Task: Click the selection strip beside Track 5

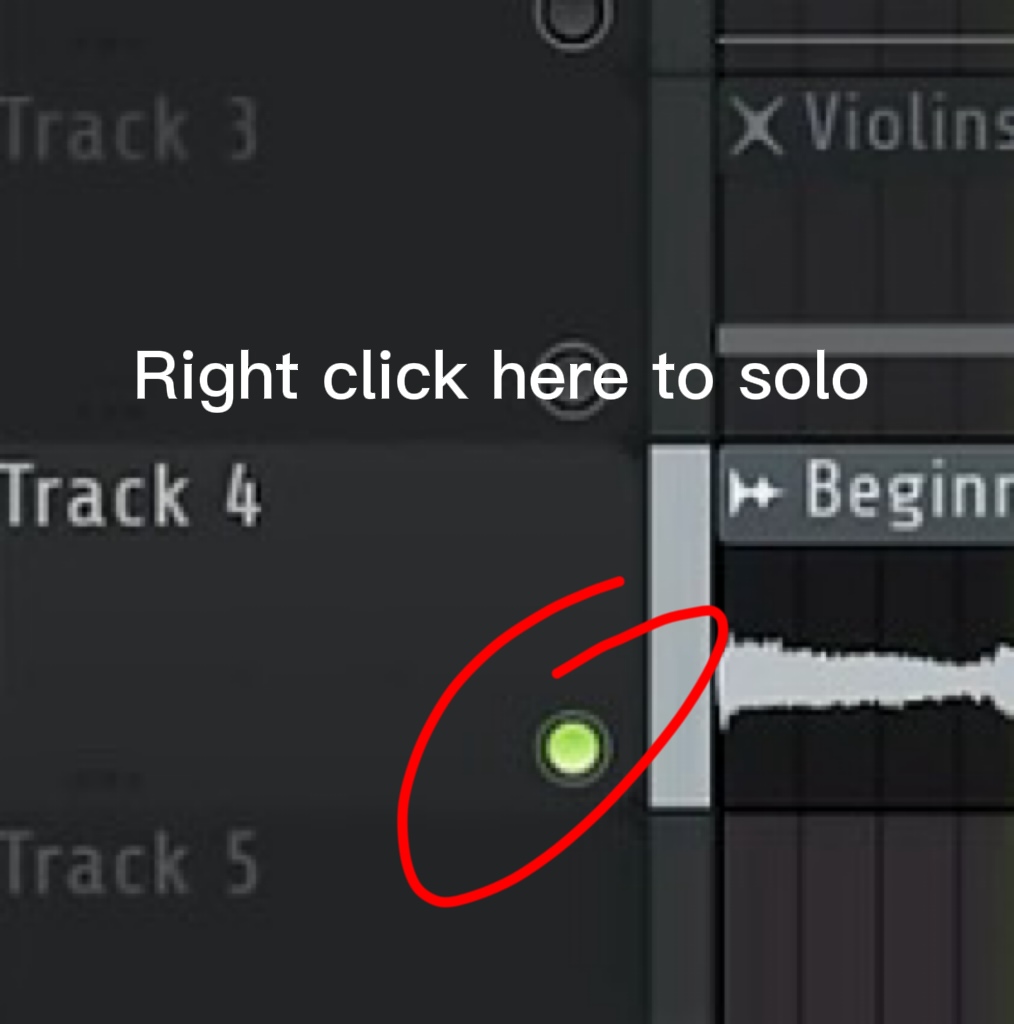Action: pyautogui.click(x=680, y=920)
